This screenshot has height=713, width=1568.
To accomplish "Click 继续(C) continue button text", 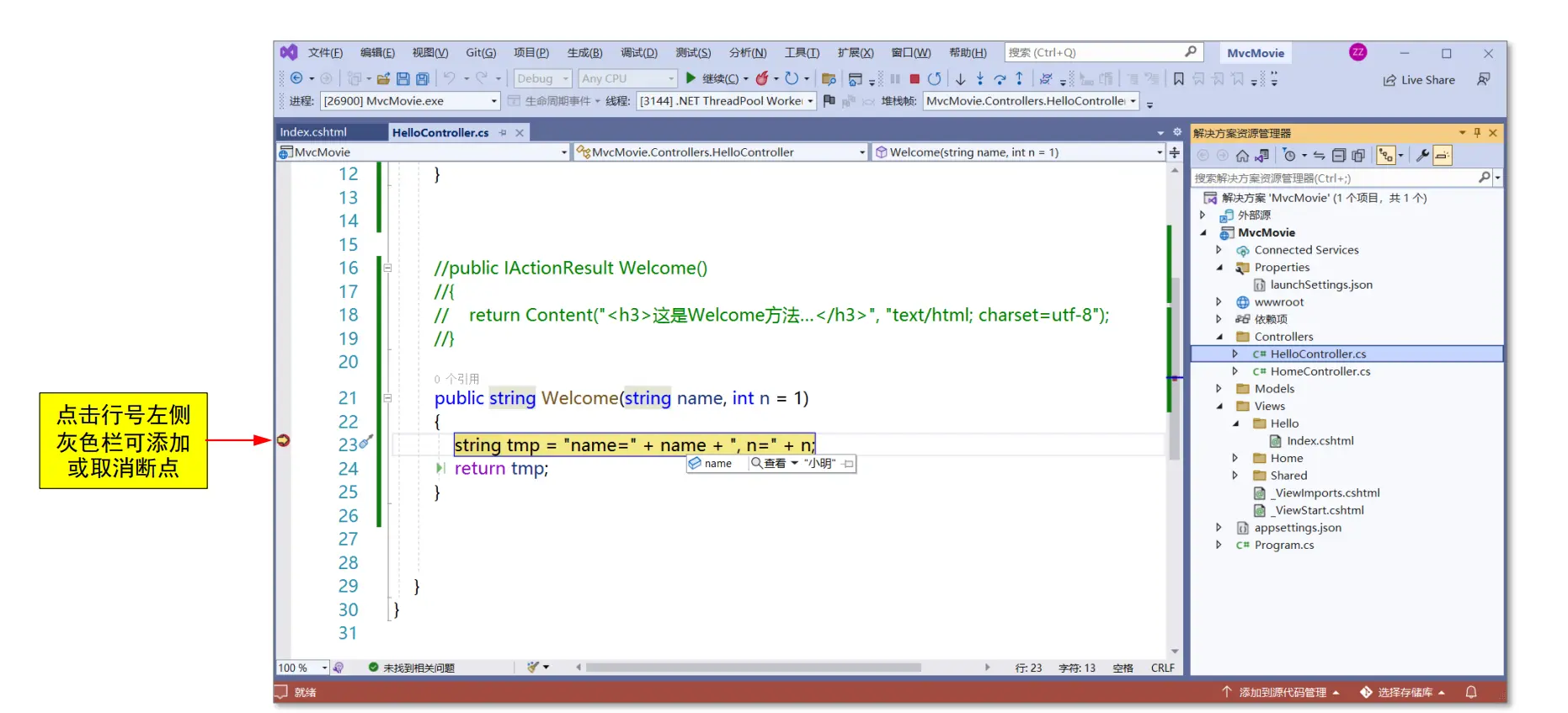I will (720, 78).
